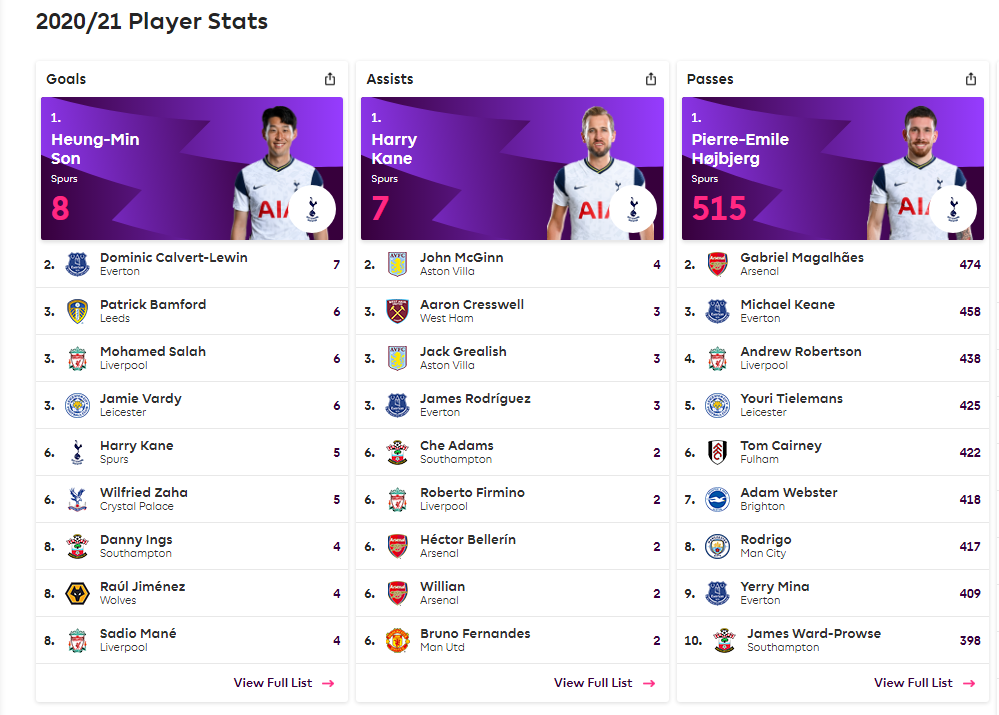Click the Brighton crest beside Adam Webster

(x=717, y=500)
